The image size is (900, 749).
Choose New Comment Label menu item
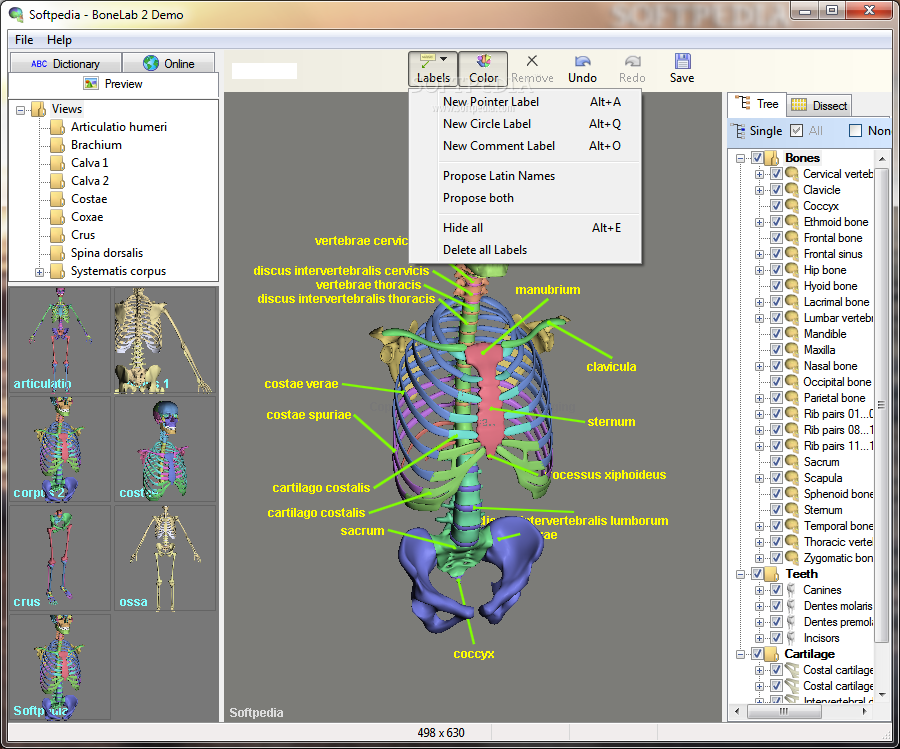click(x=525, y=146)
